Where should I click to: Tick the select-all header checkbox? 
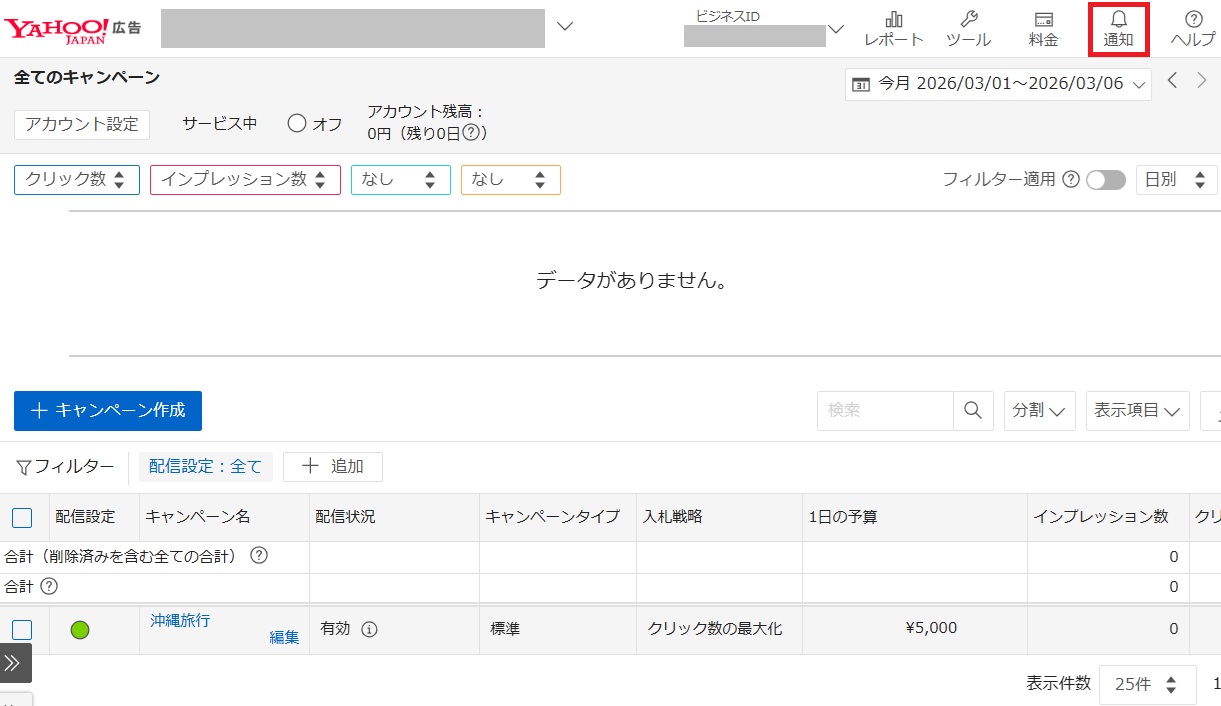(x=22, y=518)
